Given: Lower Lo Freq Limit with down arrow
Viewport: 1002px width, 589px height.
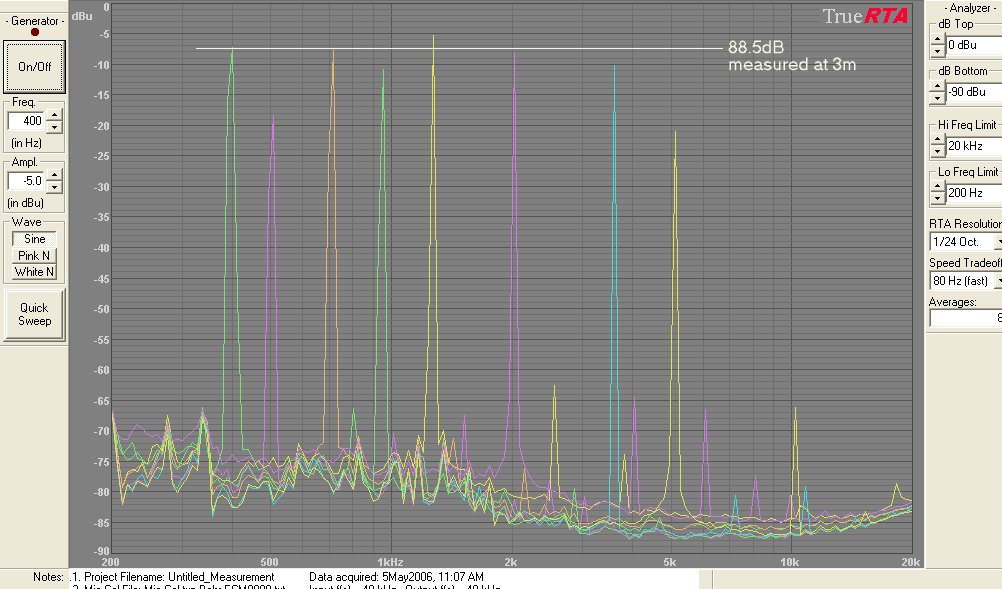Looking at the screenshot, I should coord(937,199).
